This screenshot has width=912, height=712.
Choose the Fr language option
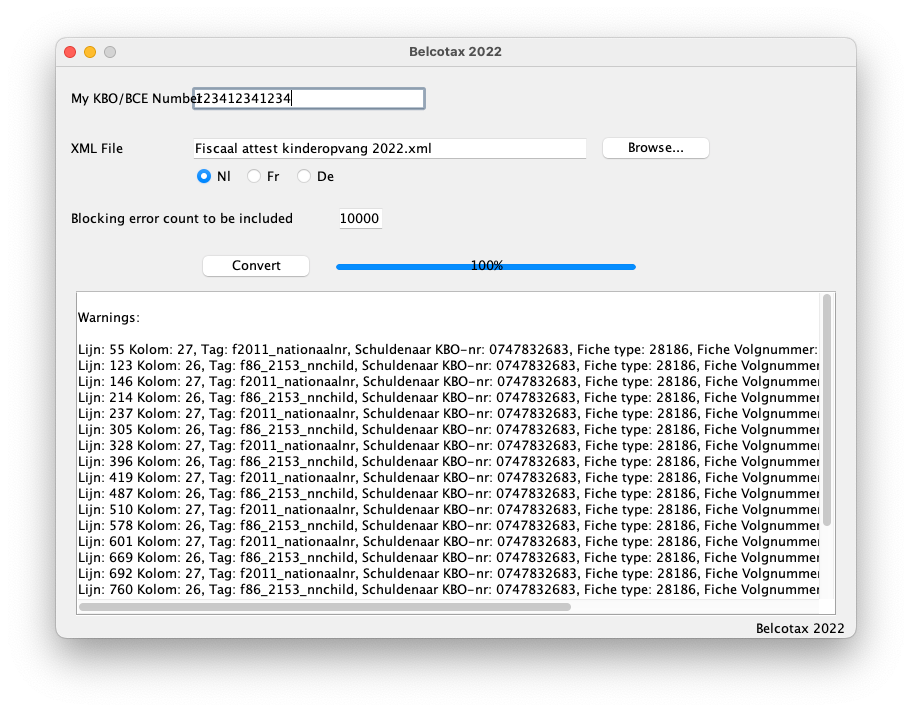[x=254, y=176]
